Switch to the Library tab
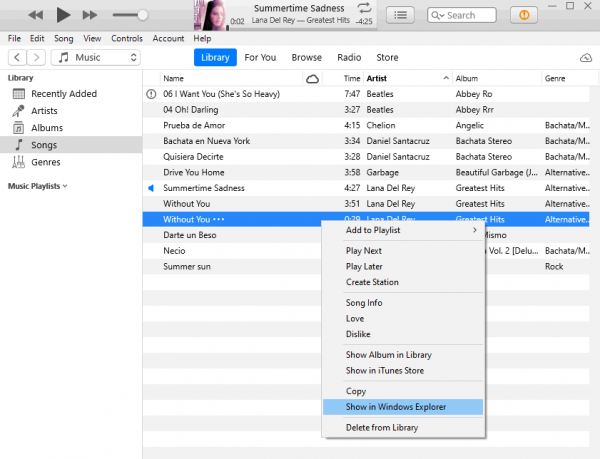The image size is (600, 459). (x=215, y=57)
